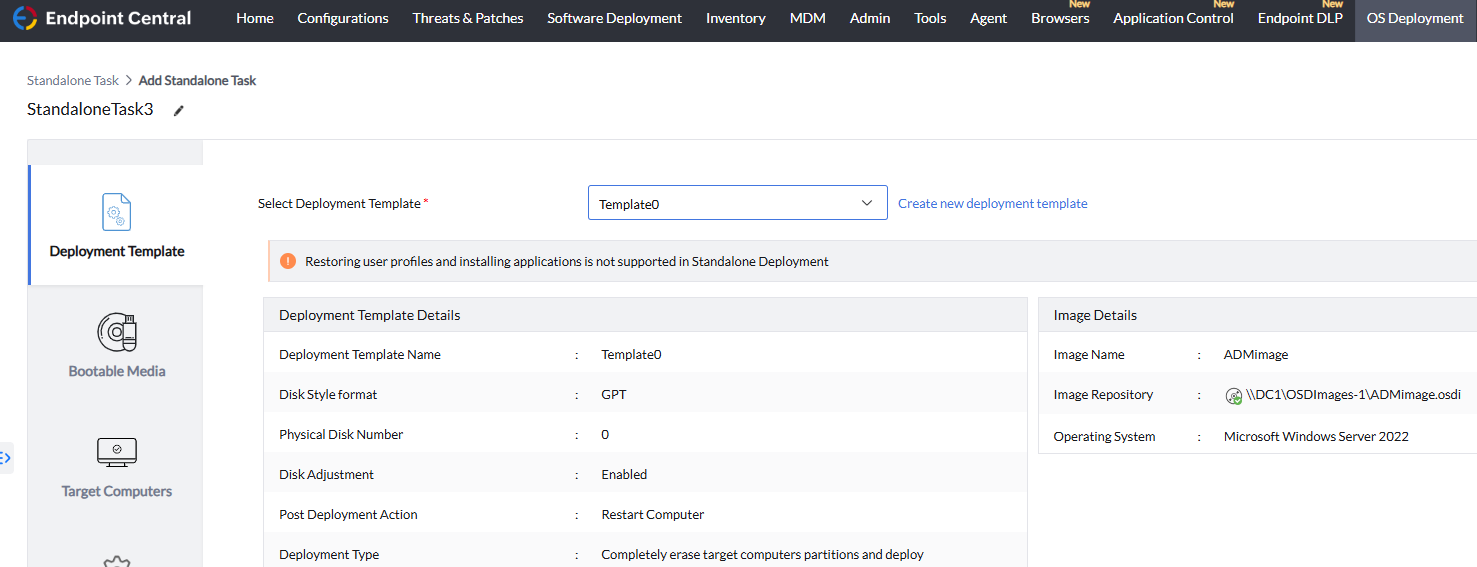This screenshot has width=1477, height=567.
Task: Click the Deployment Type label
Action: pyautogui.click(x=329, y=554)
